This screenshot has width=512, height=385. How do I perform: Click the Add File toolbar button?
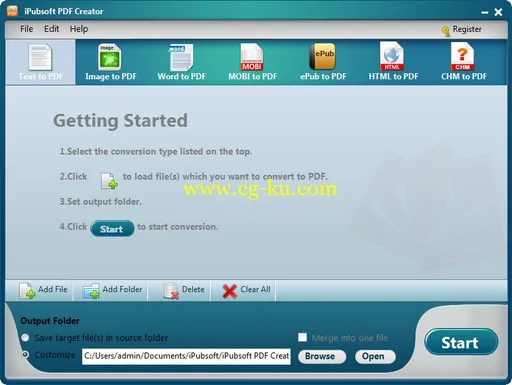click(43, 290)
